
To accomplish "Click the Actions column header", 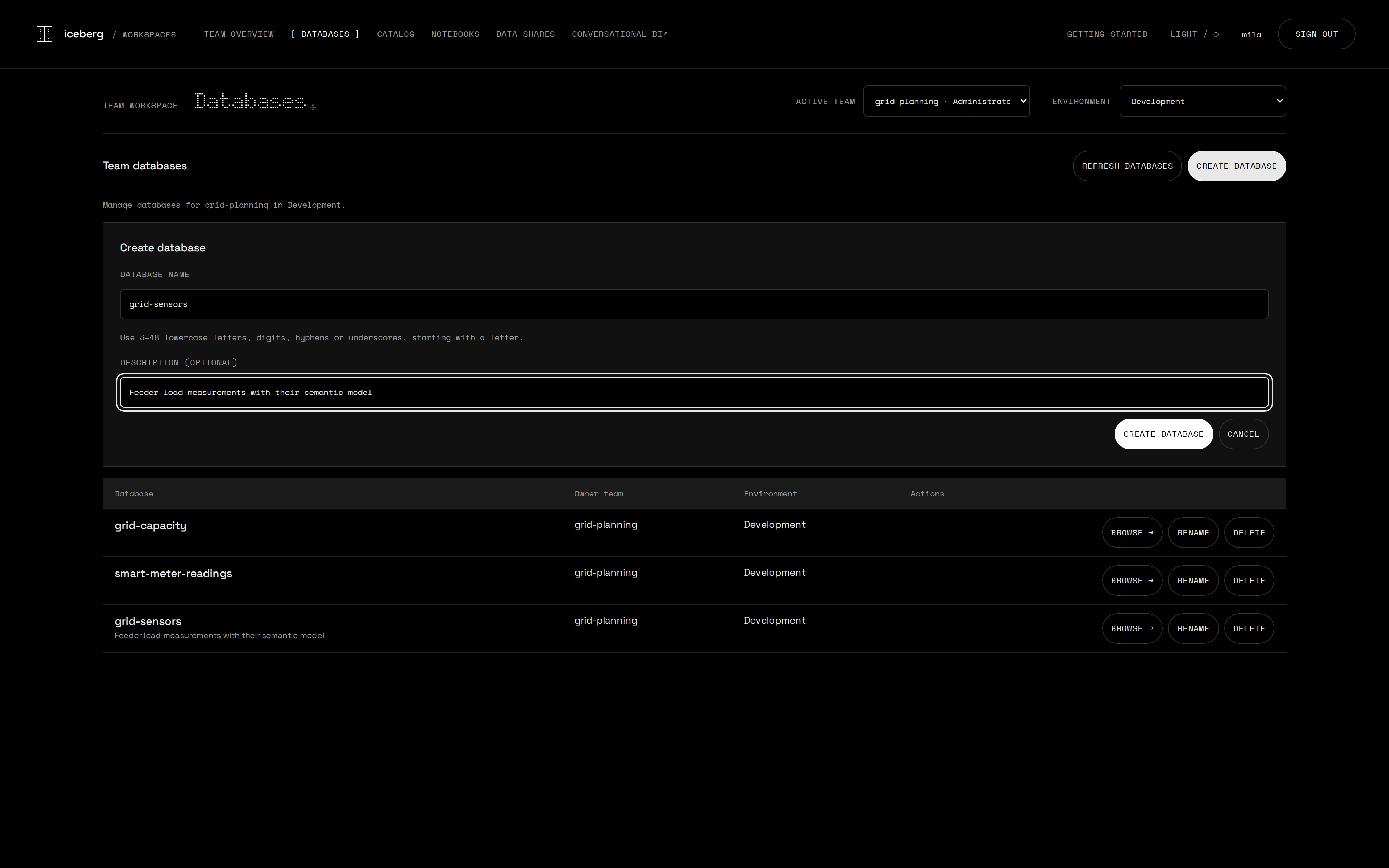I will (927, 494).
